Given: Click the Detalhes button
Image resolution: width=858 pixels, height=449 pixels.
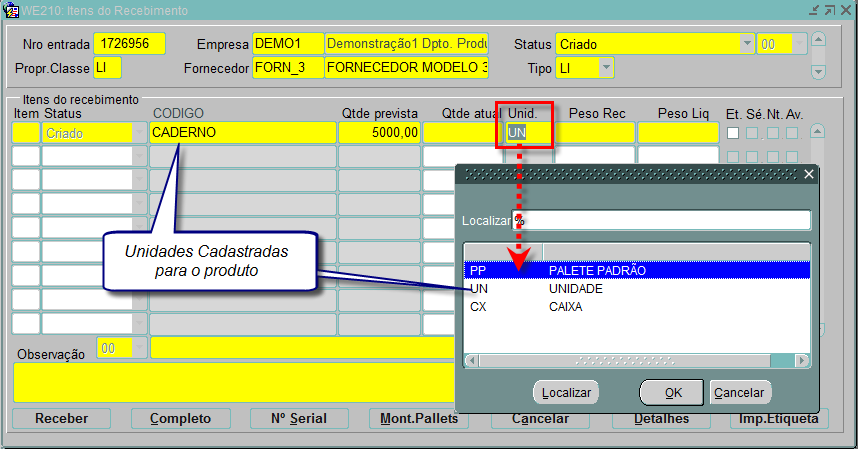Looking at the screenshot, I should [x=662, y=420].
